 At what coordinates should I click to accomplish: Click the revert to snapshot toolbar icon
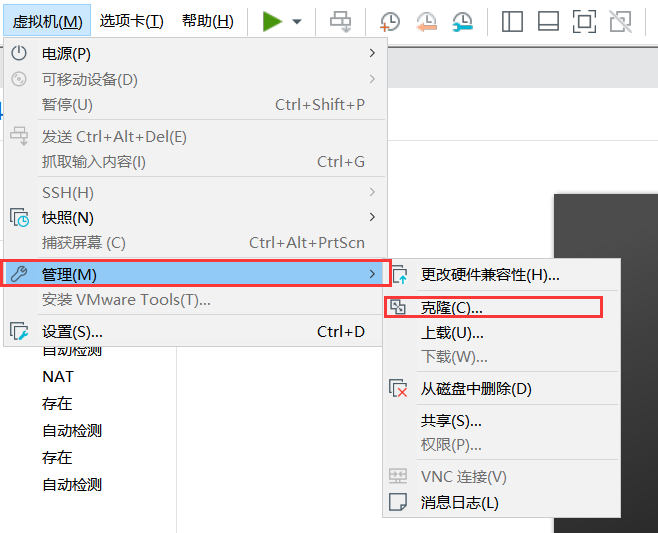(x=426, y=21)
